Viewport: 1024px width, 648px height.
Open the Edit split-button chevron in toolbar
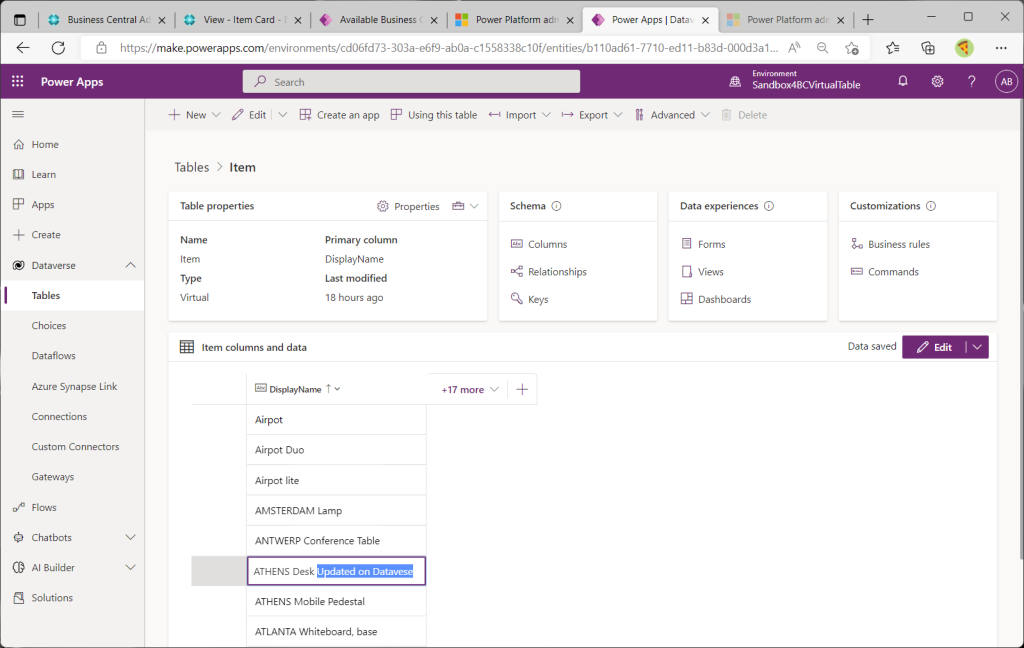pyautogui.click(x=283, y=115)
